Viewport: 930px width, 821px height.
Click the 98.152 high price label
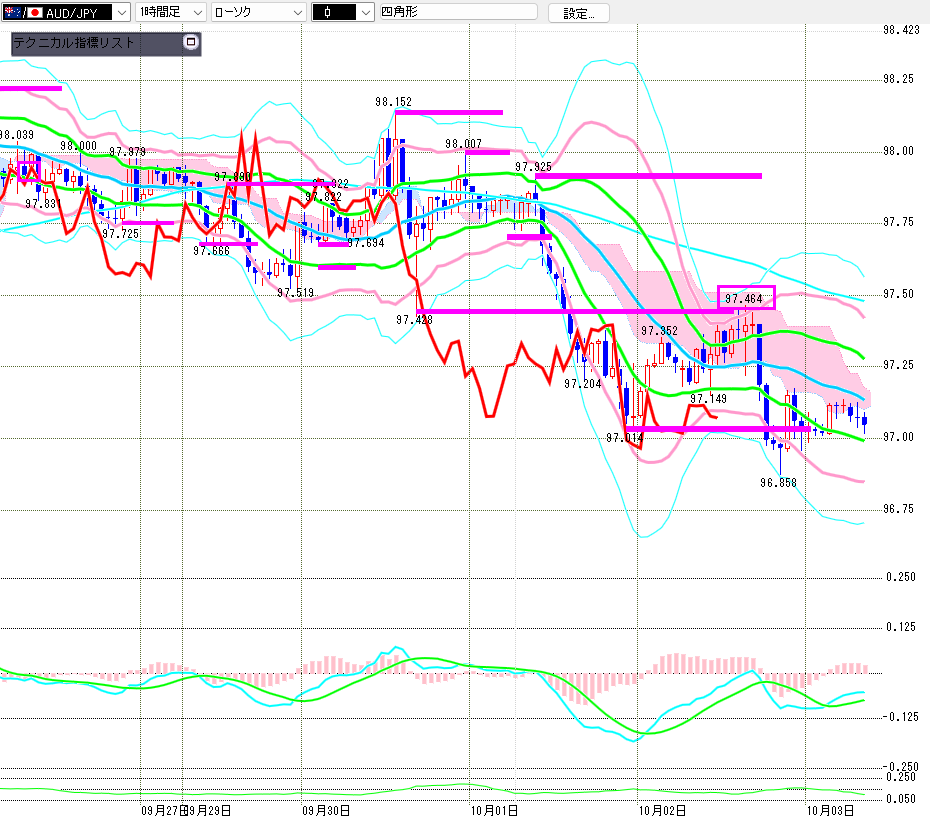coord(394,102)
